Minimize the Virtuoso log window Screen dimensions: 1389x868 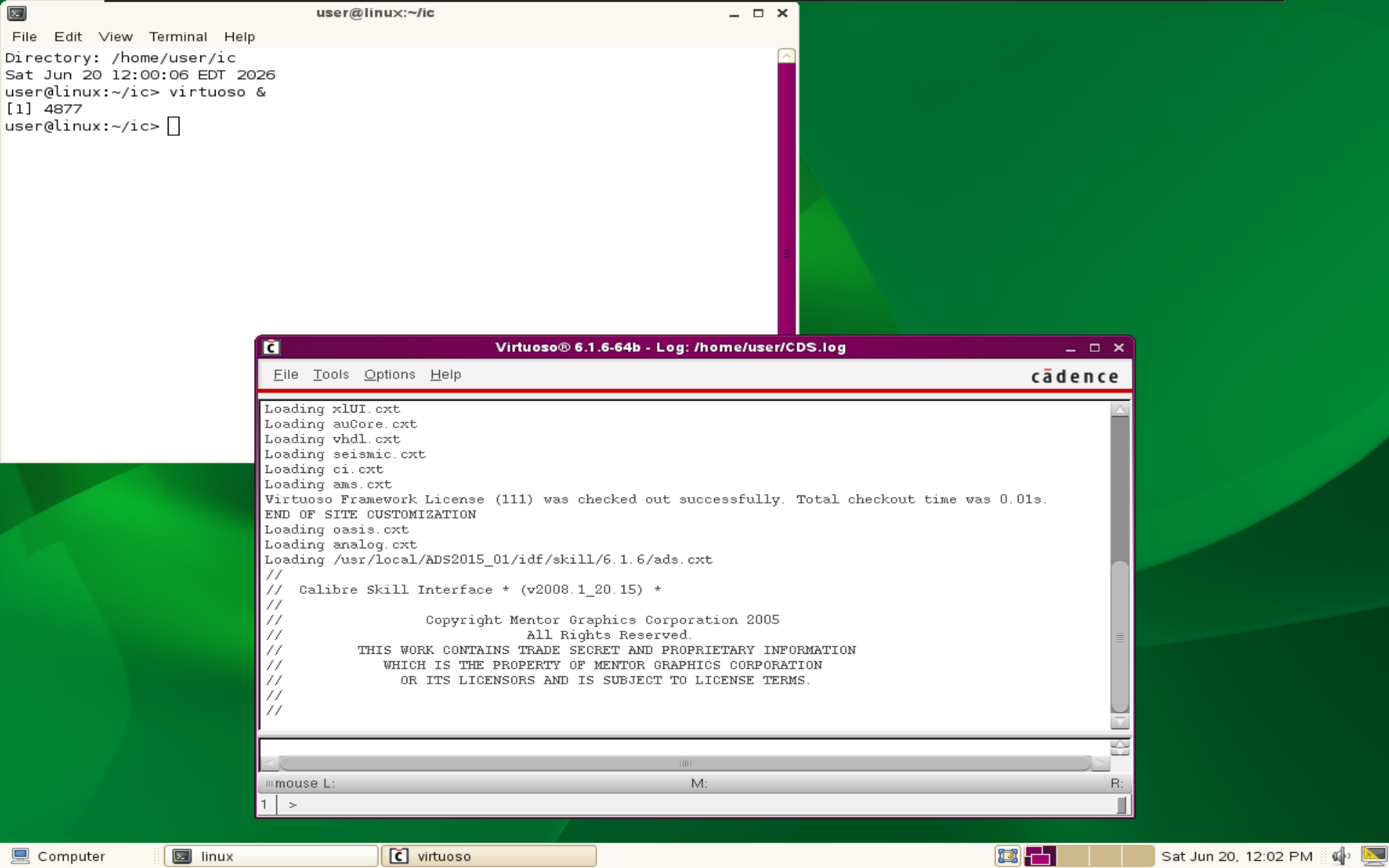click(1071, 348)
